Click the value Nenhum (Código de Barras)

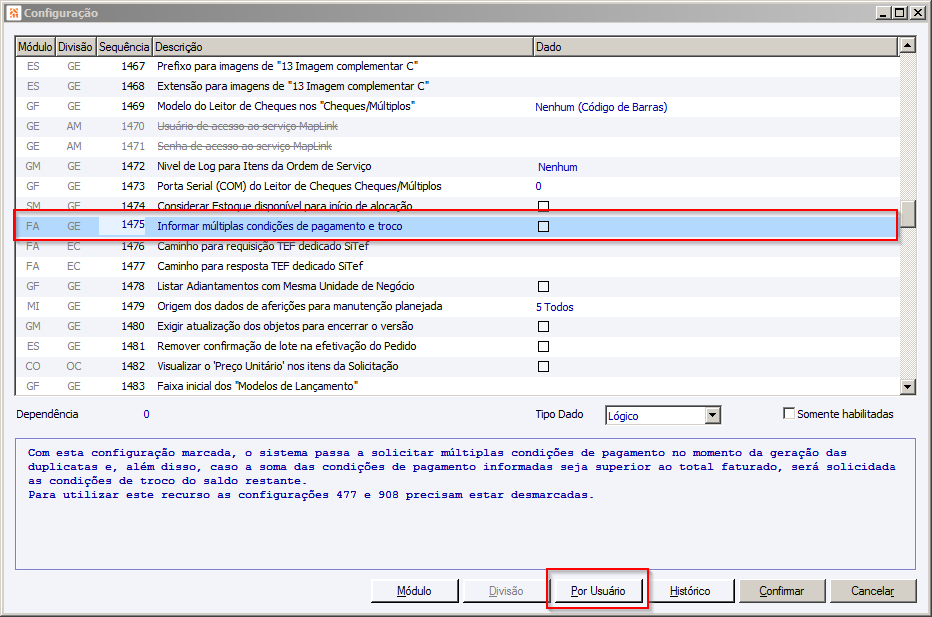point(601,107)
